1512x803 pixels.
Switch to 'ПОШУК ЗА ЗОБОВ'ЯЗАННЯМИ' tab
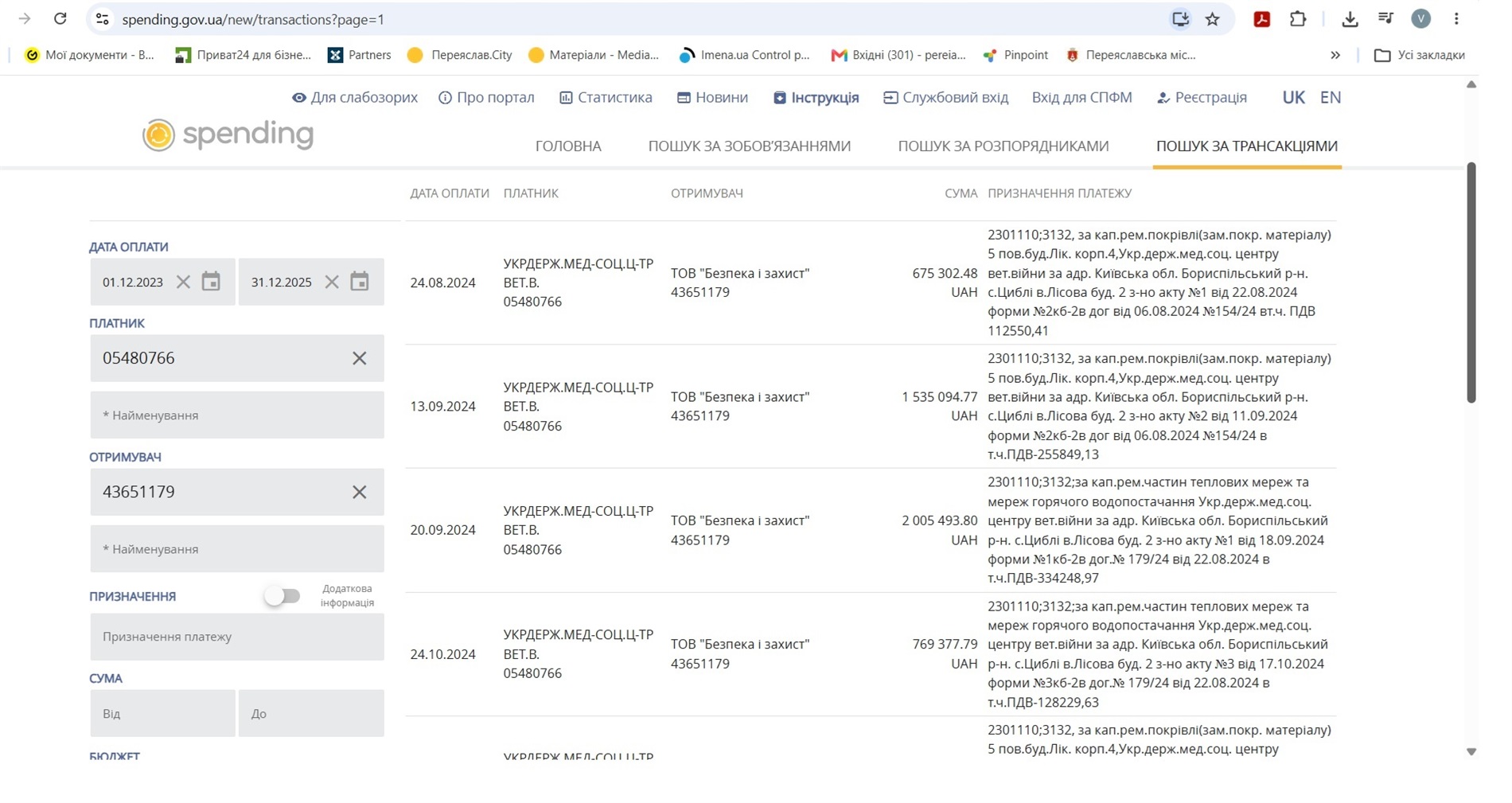750,146
